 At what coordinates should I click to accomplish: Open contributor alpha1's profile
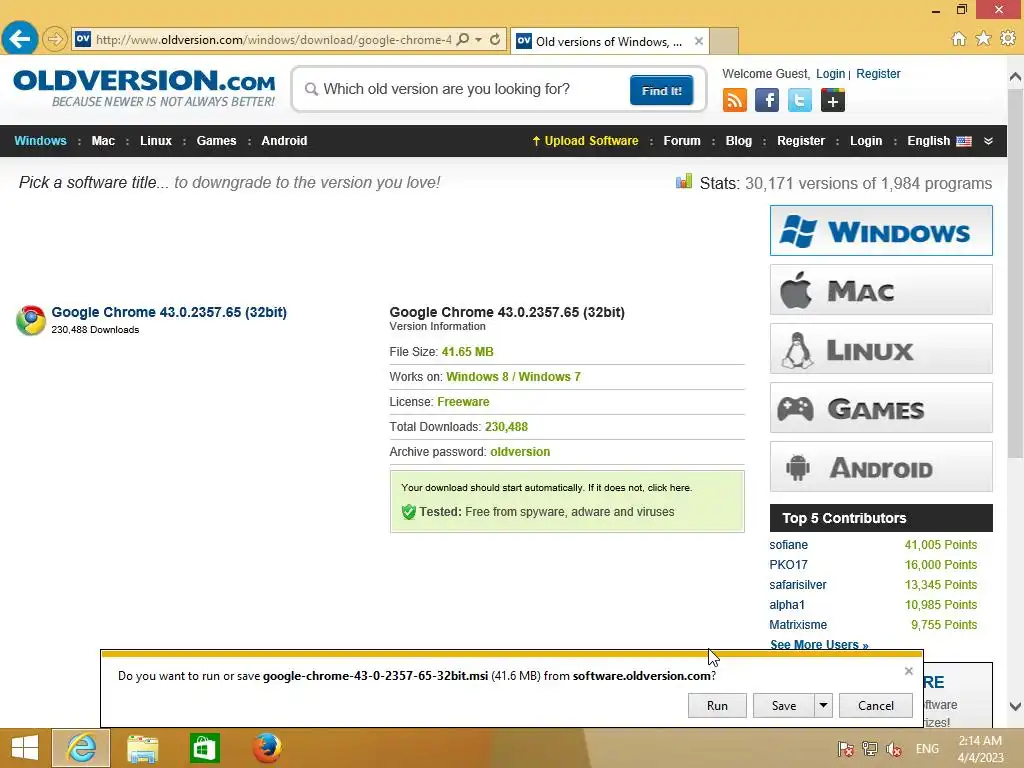click(x=787, y=605)
